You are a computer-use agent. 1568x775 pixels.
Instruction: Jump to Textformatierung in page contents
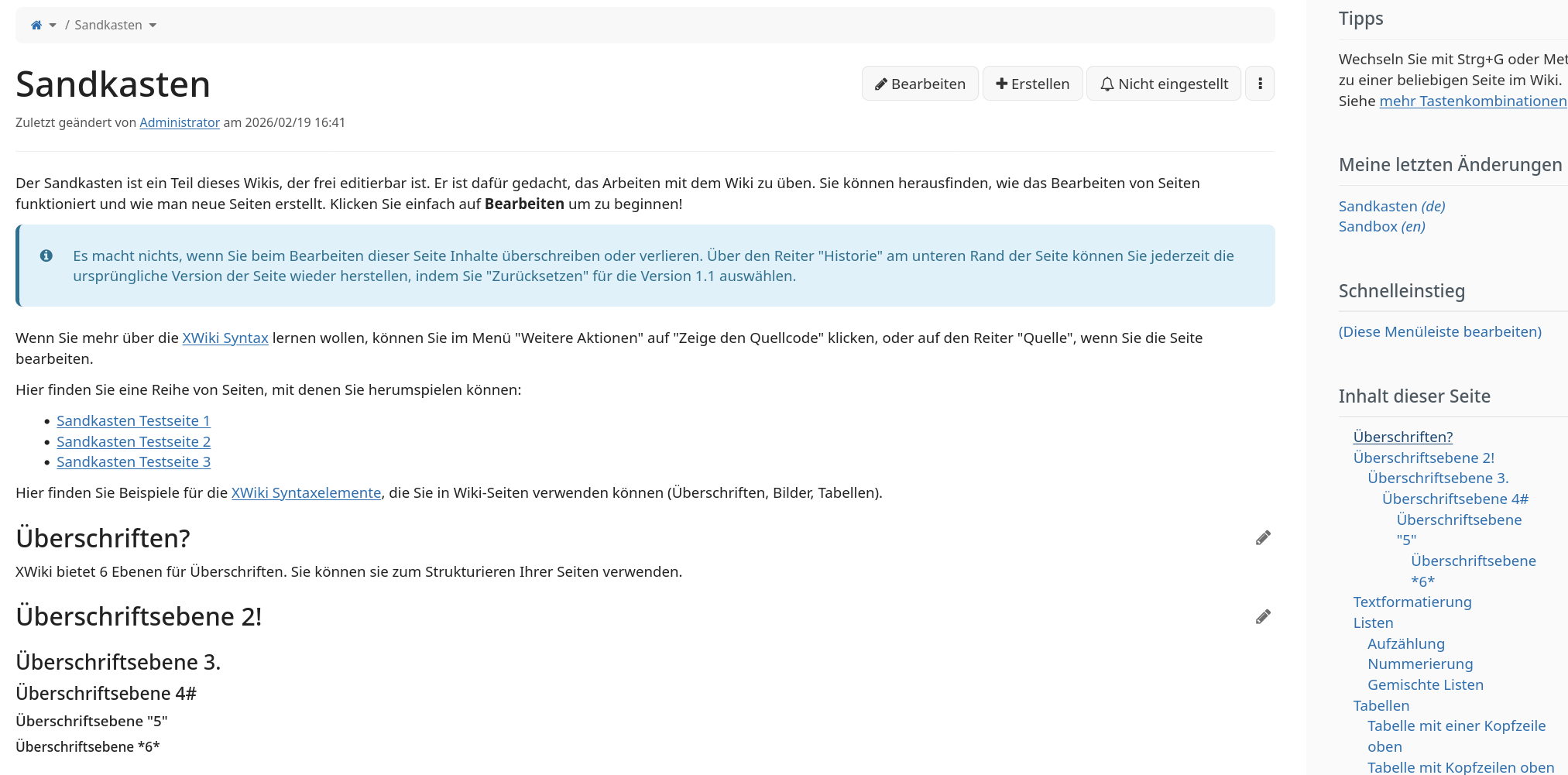[x=1412, y=602]
